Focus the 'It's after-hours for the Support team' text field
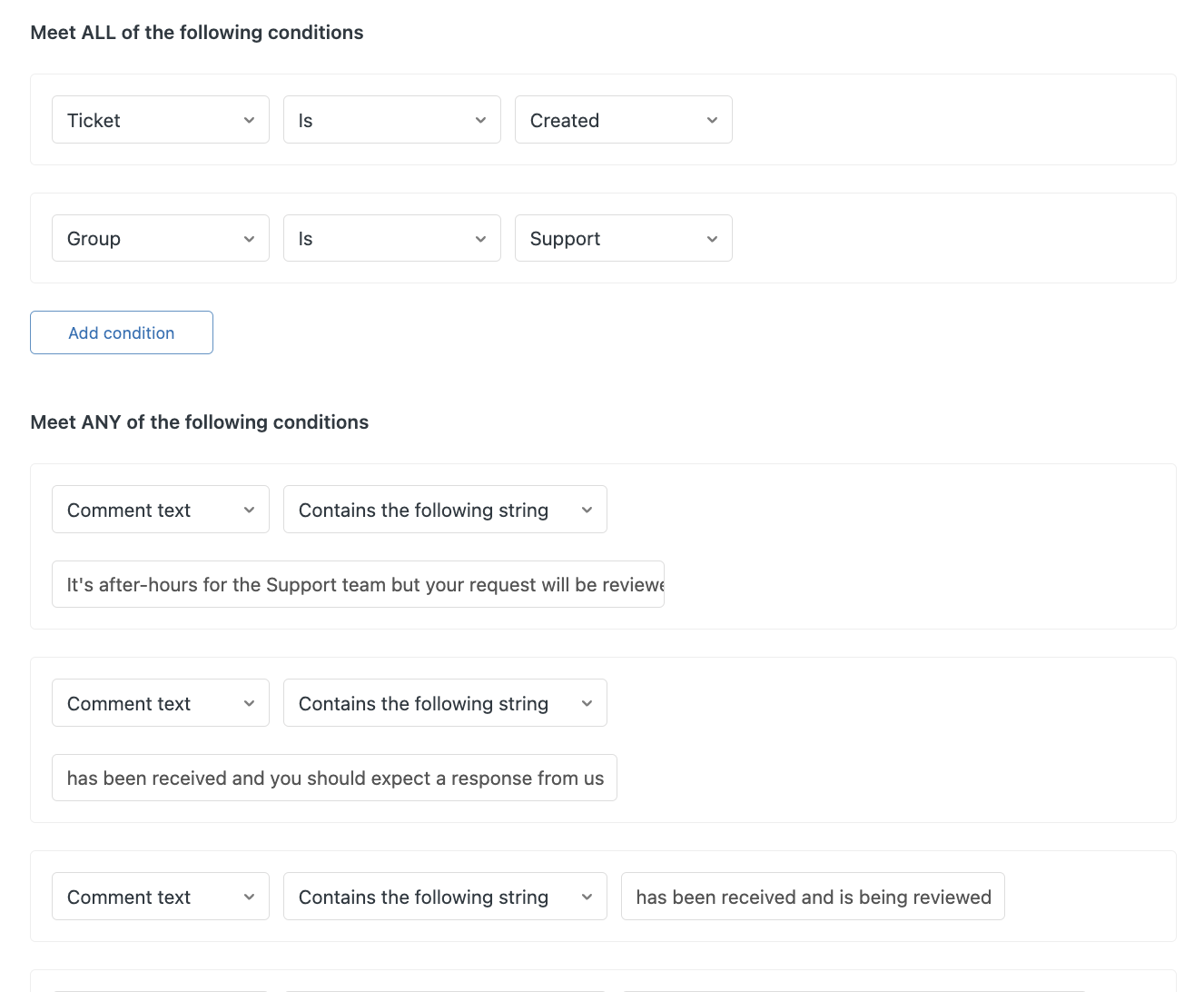The image size is (1204, 992). (x=358, y=584)
